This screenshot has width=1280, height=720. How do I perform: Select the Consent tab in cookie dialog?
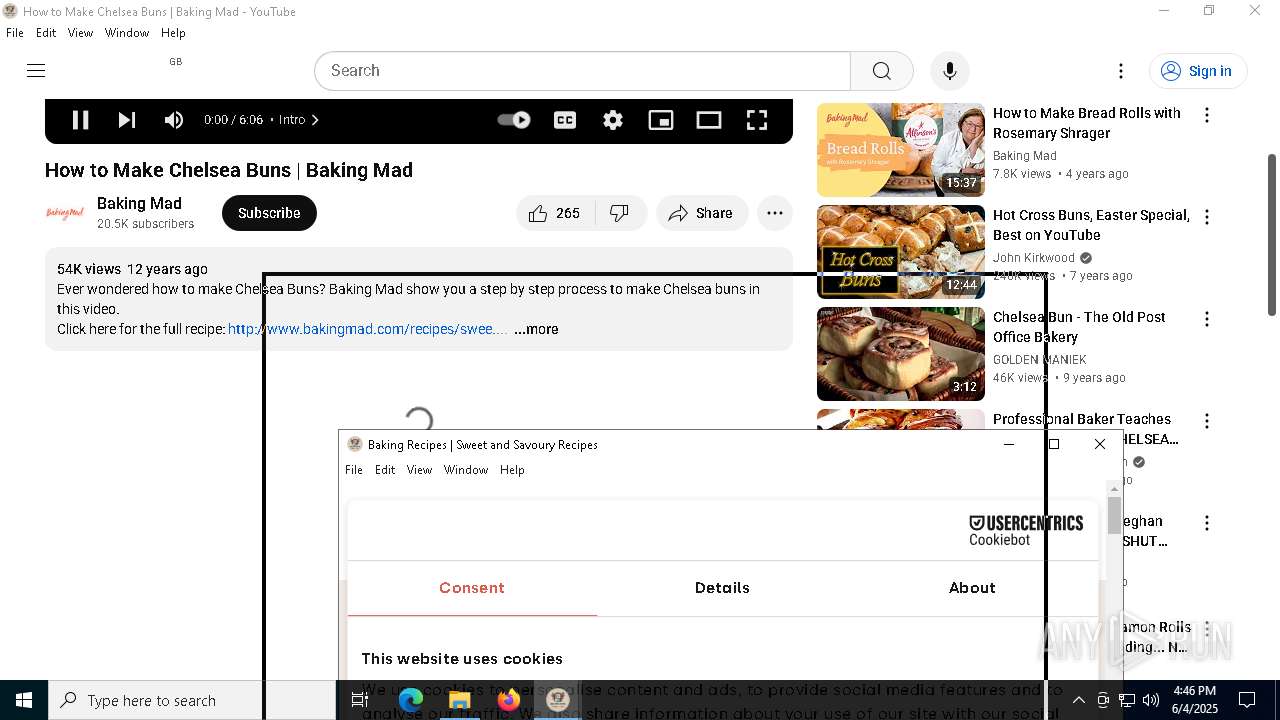coord(472,588)
